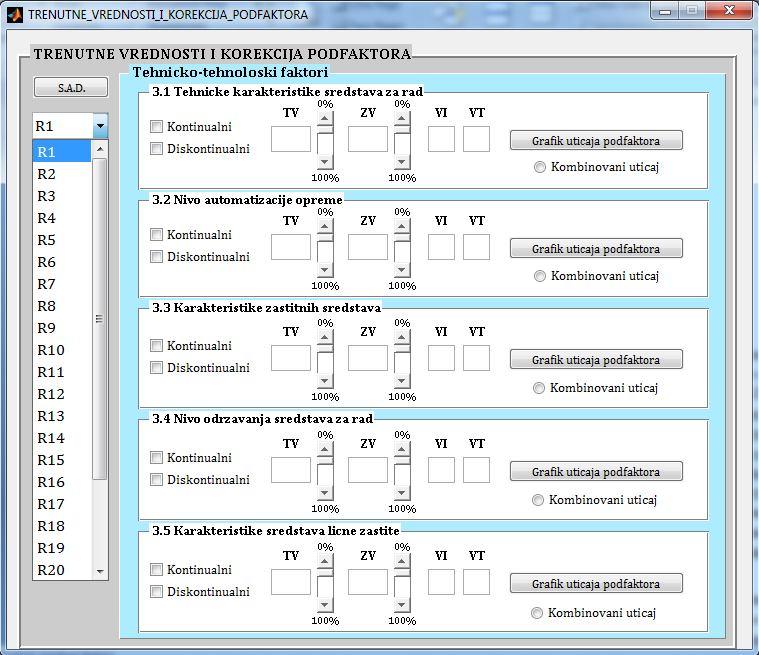Click ZV slider down arrow in section 3.2
The height and width of the screenshot is (655, 759).
click(402, 269)
